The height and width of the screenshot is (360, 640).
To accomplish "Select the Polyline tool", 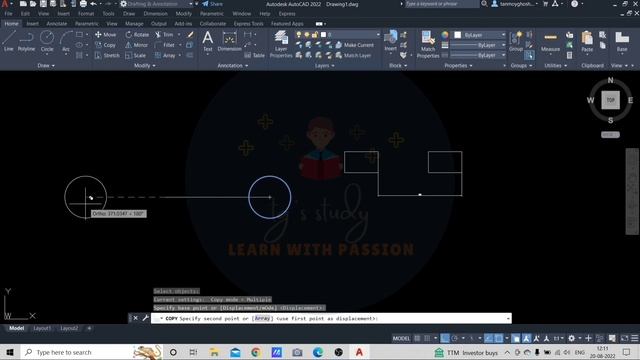I will coord(27,41).
